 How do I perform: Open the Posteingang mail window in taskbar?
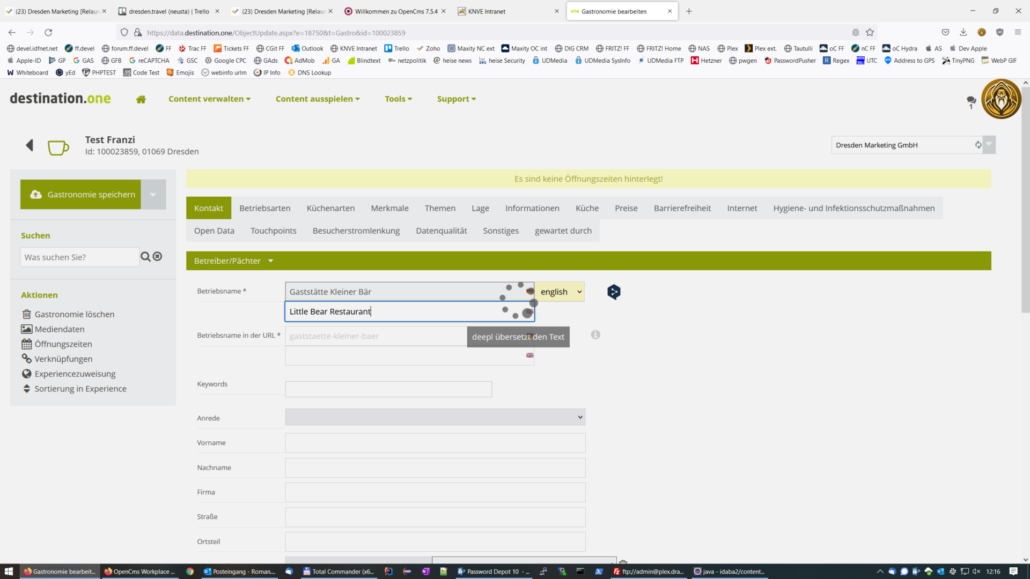(239, 572)
